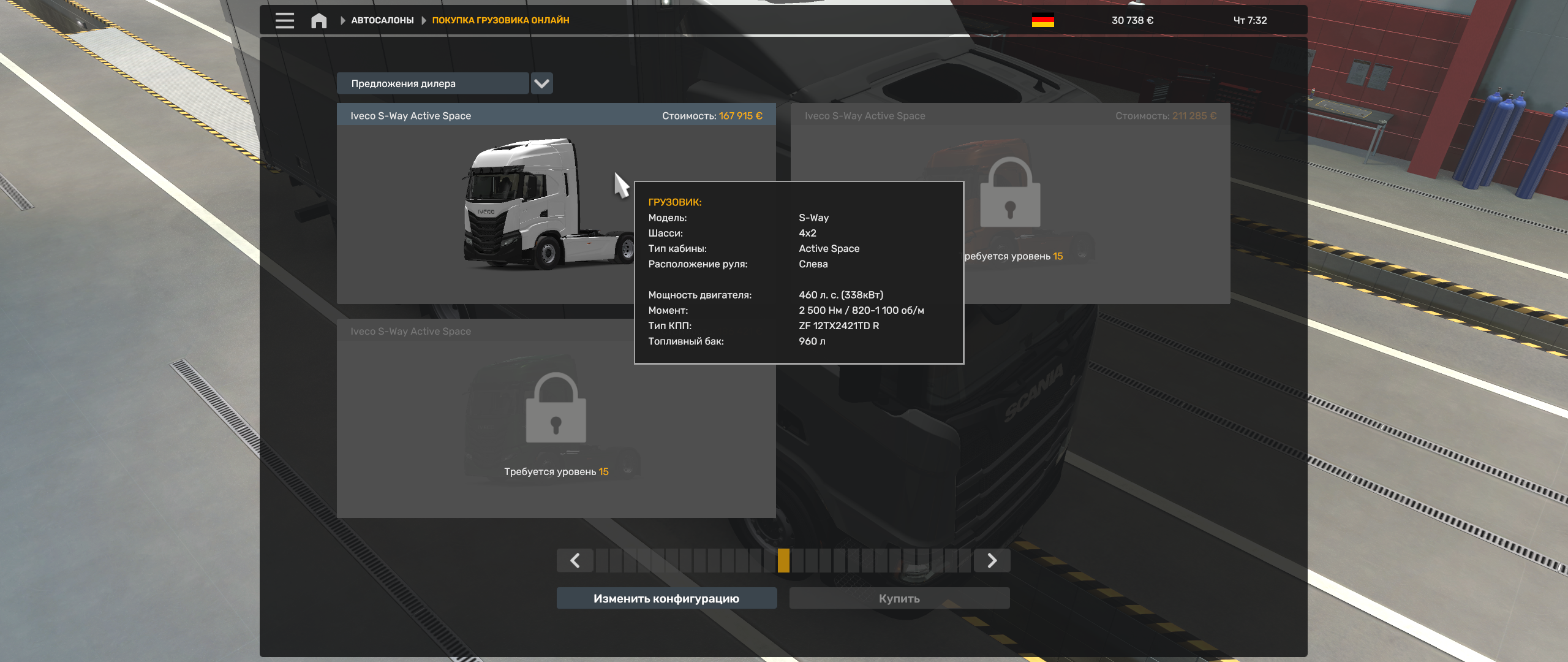This screenshot has height=662, width=1568.
Task: Click the padlock on the 211 285 € offer
Action: pos(1010,192)
